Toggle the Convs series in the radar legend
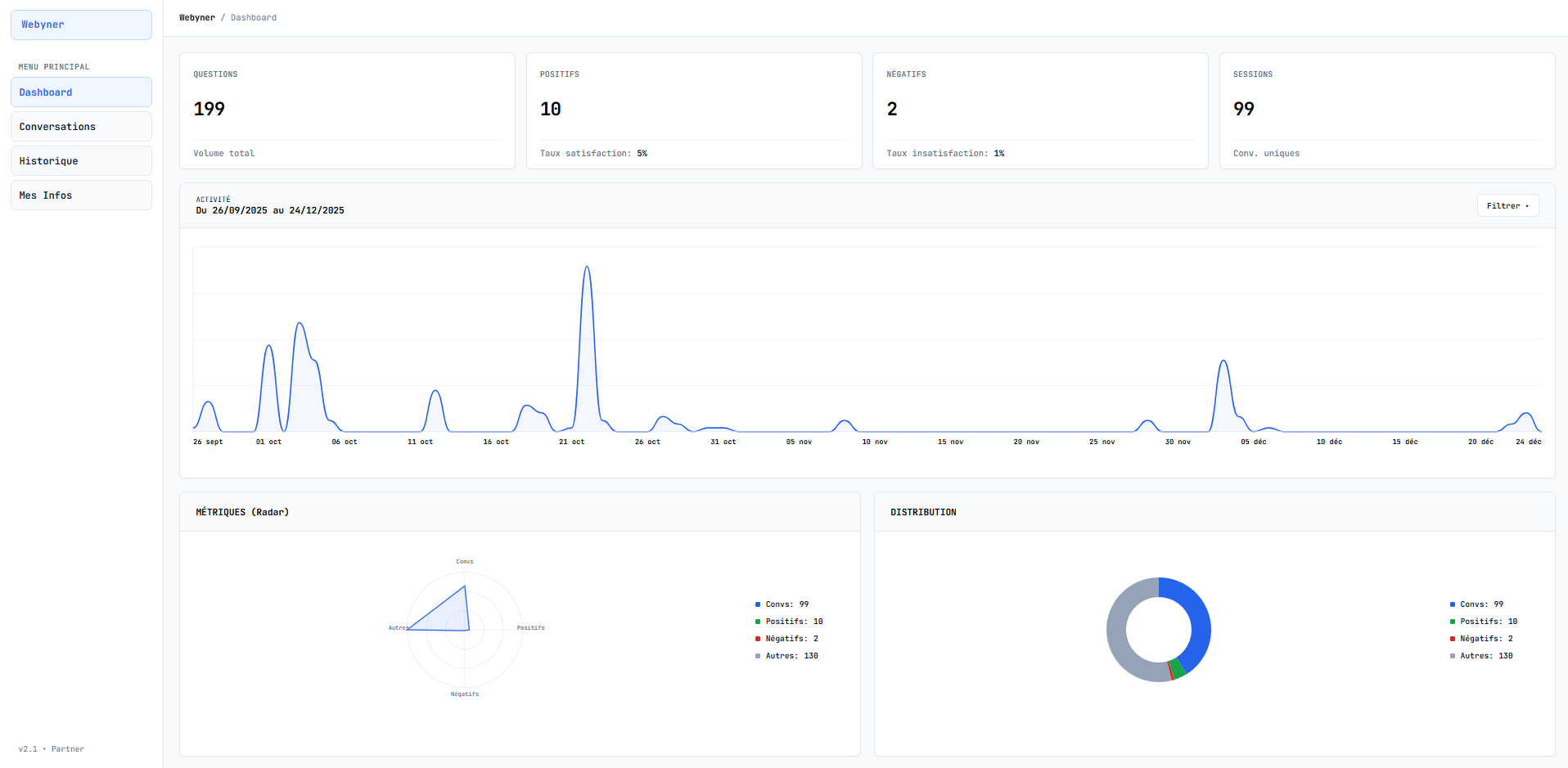The height and width of the screenshot is (768, 1568). click(x=786, y=604)
